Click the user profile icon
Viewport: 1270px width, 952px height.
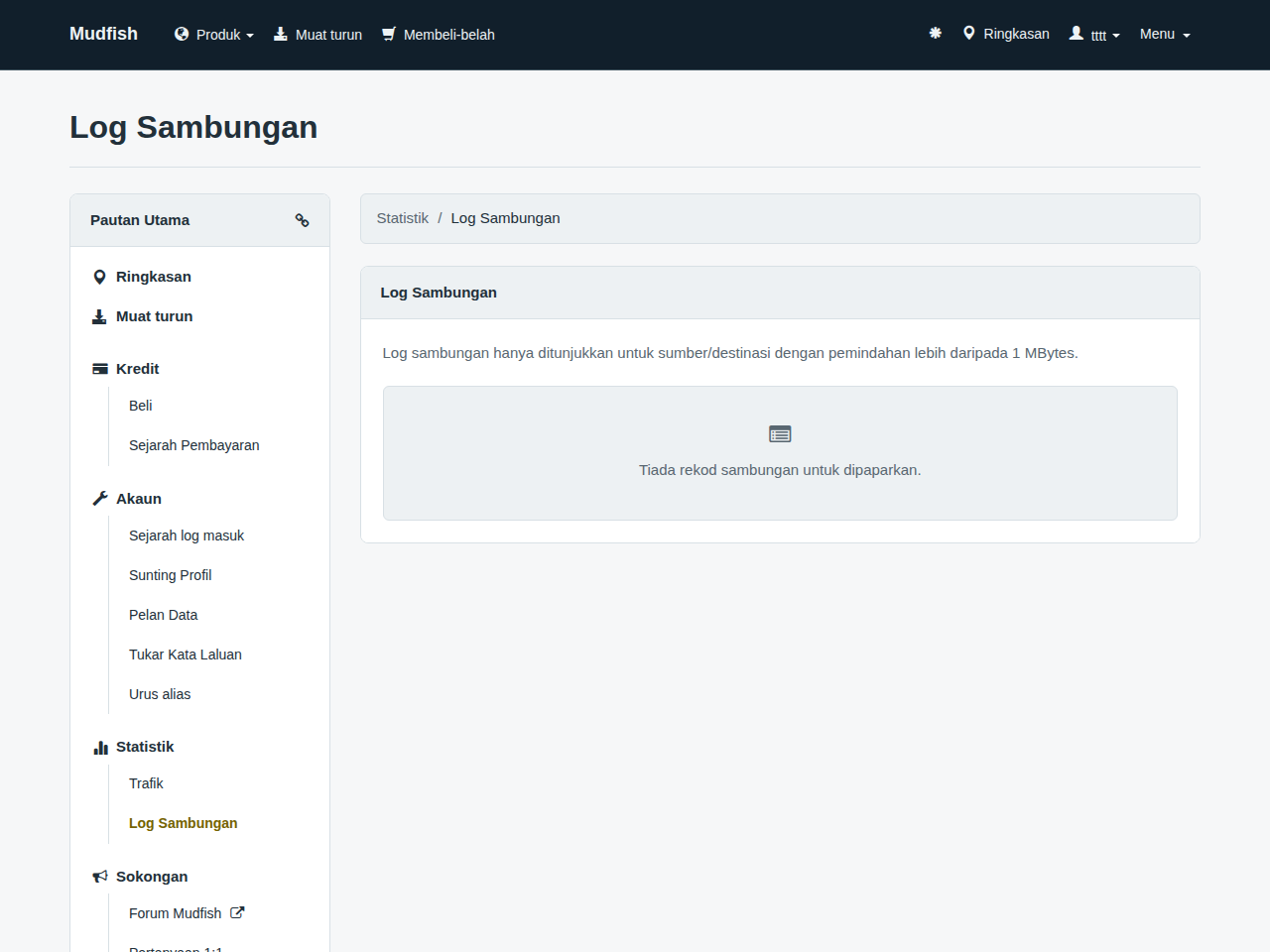pos(1076,33)
